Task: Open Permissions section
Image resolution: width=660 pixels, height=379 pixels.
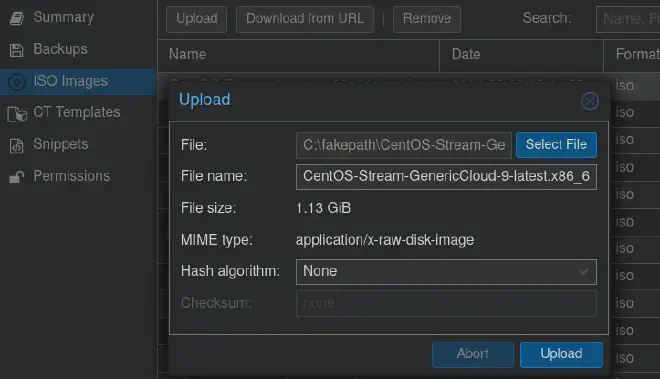Action: point(72,176)
